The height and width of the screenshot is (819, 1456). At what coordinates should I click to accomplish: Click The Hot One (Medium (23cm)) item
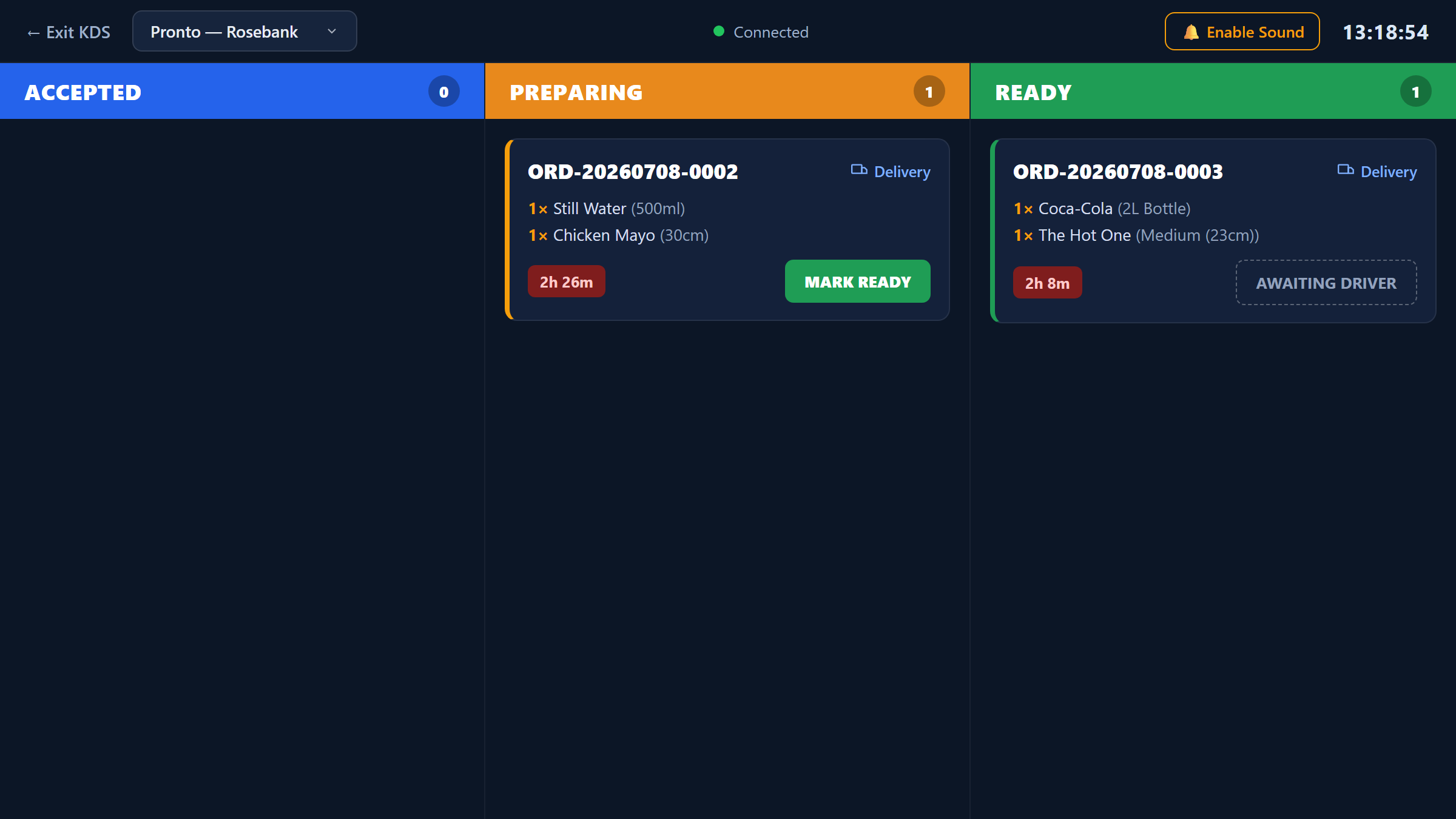(x=1136, y=235)
